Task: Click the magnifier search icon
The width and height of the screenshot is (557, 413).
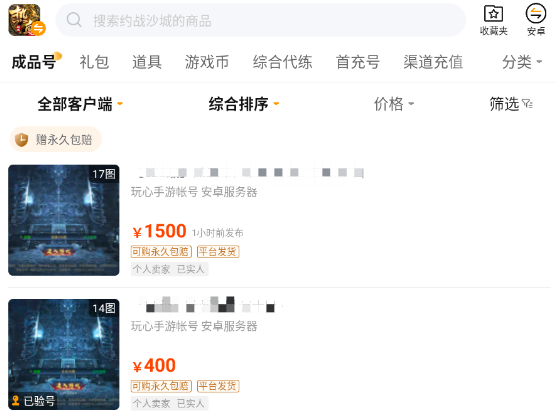Action: click(x=74, y=20)
